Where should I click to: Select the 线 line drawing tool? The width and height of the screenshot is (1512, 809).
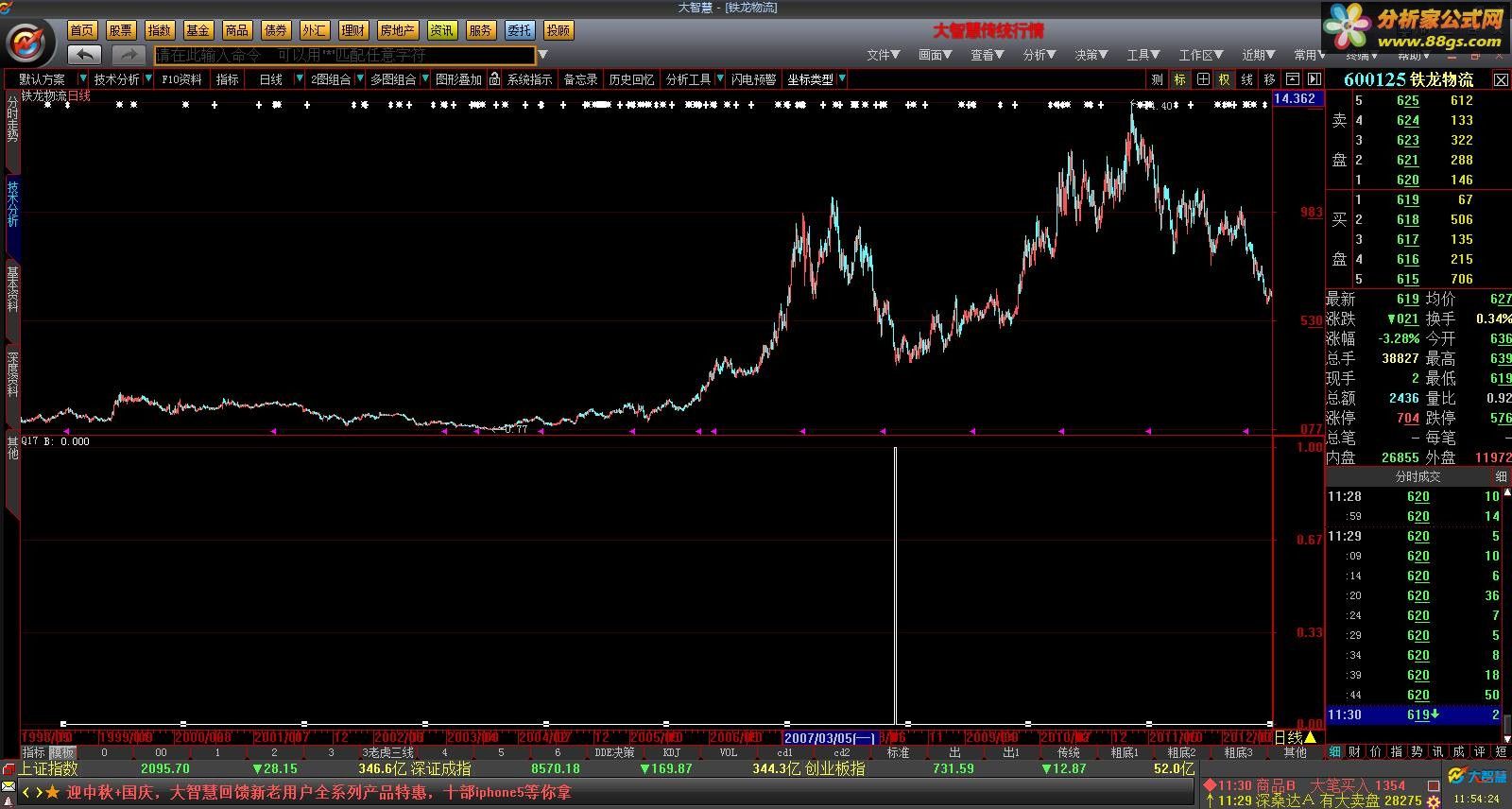point(1247,79)
